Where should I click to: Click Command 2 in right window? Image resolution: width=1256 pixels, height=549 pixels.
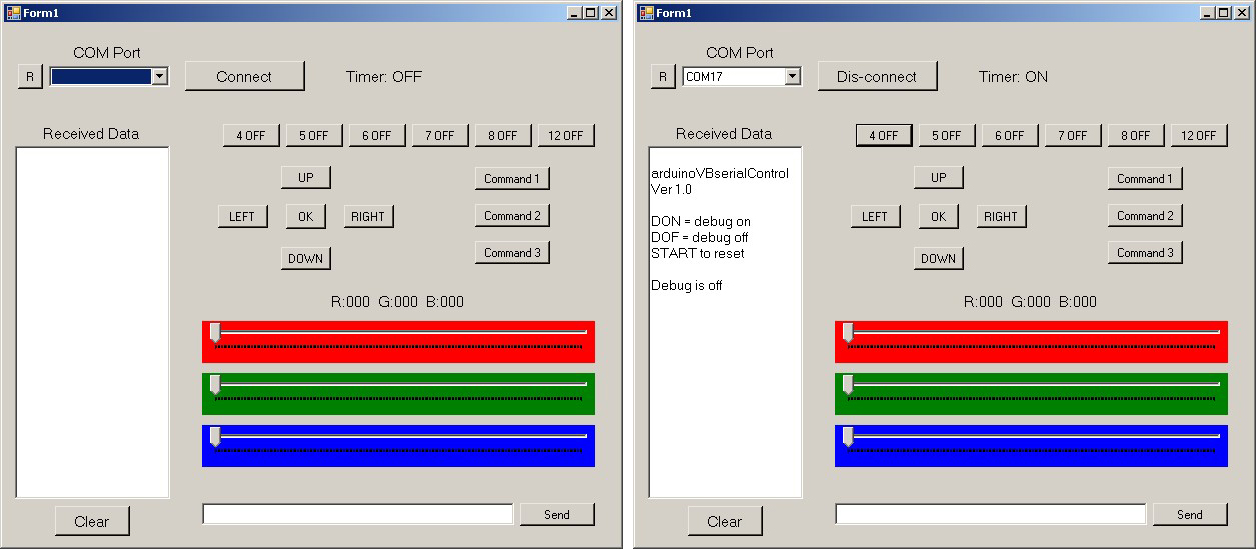tap(1145, 215)
